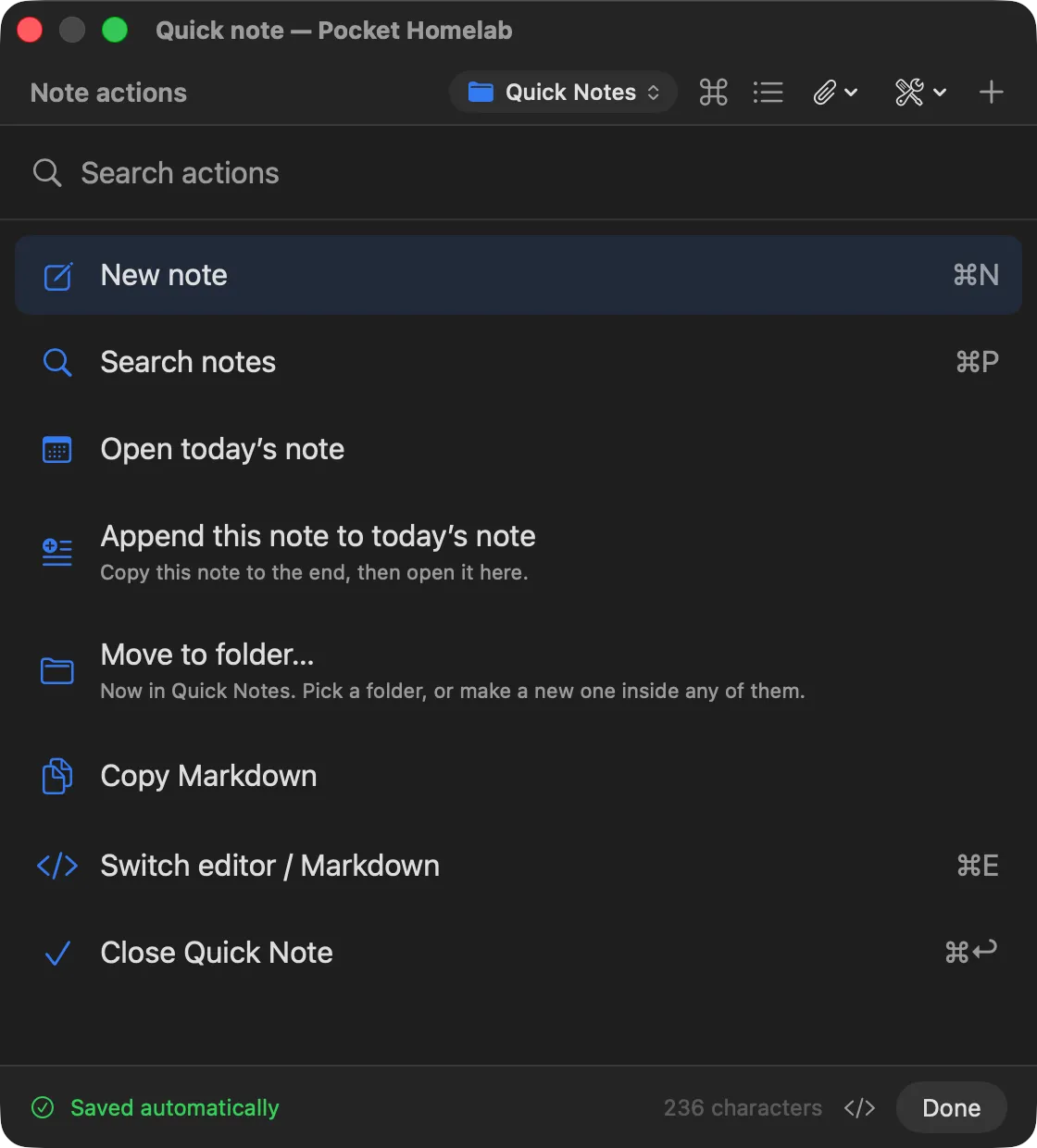Close the window with the red button
Screen dimensions: 1037x1148
point(30,30)
